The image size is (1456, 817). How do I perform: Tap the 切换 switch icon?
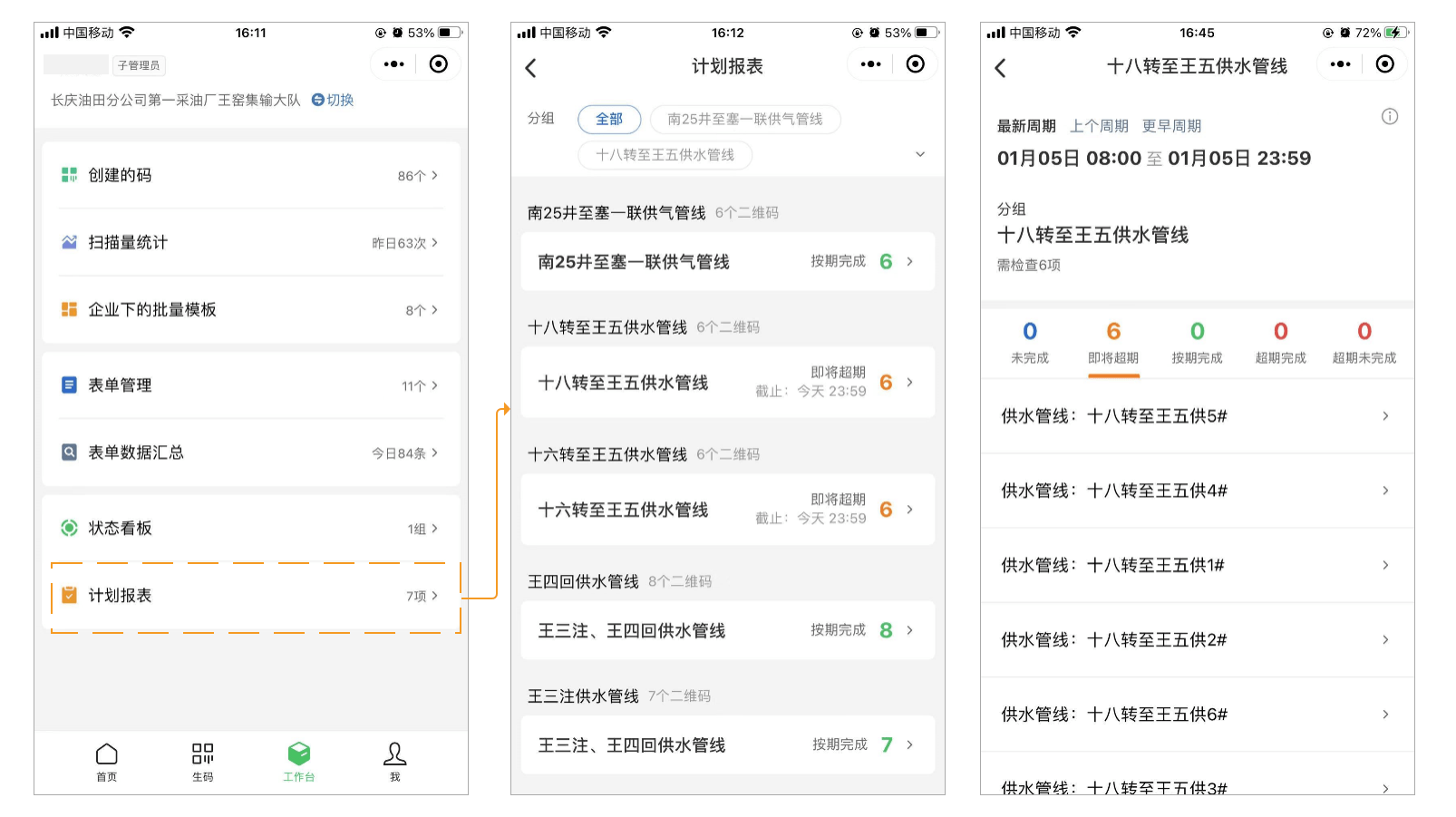pos(317,100)
